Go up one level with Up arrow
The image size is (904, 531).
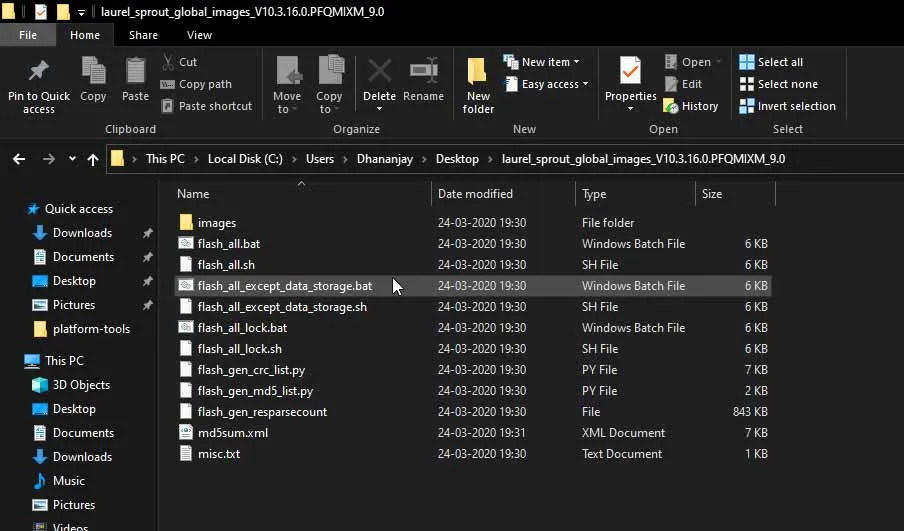click(93, 159)
